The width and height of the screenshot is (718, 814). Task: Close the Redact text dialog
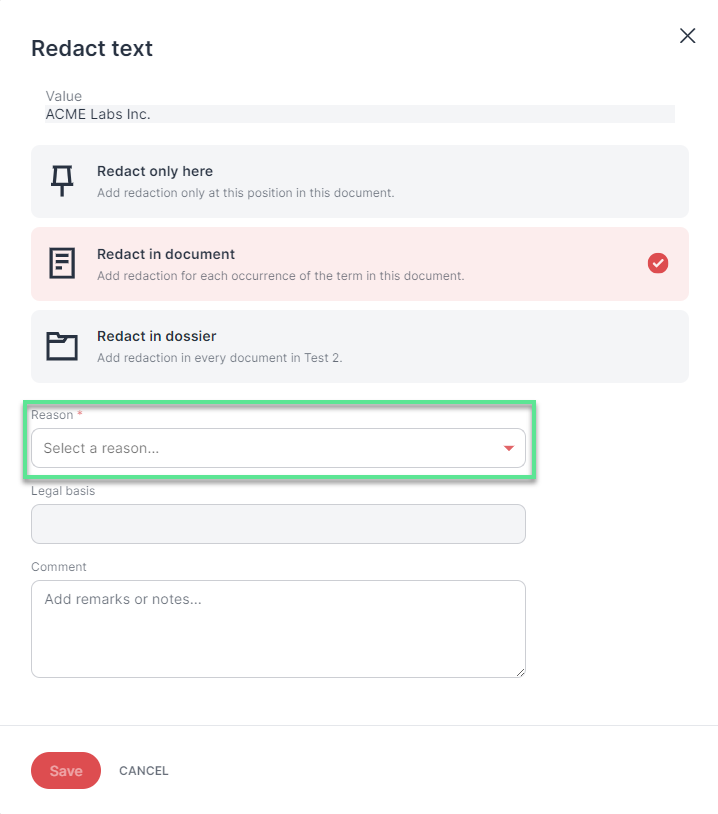(x=687, y=36)
